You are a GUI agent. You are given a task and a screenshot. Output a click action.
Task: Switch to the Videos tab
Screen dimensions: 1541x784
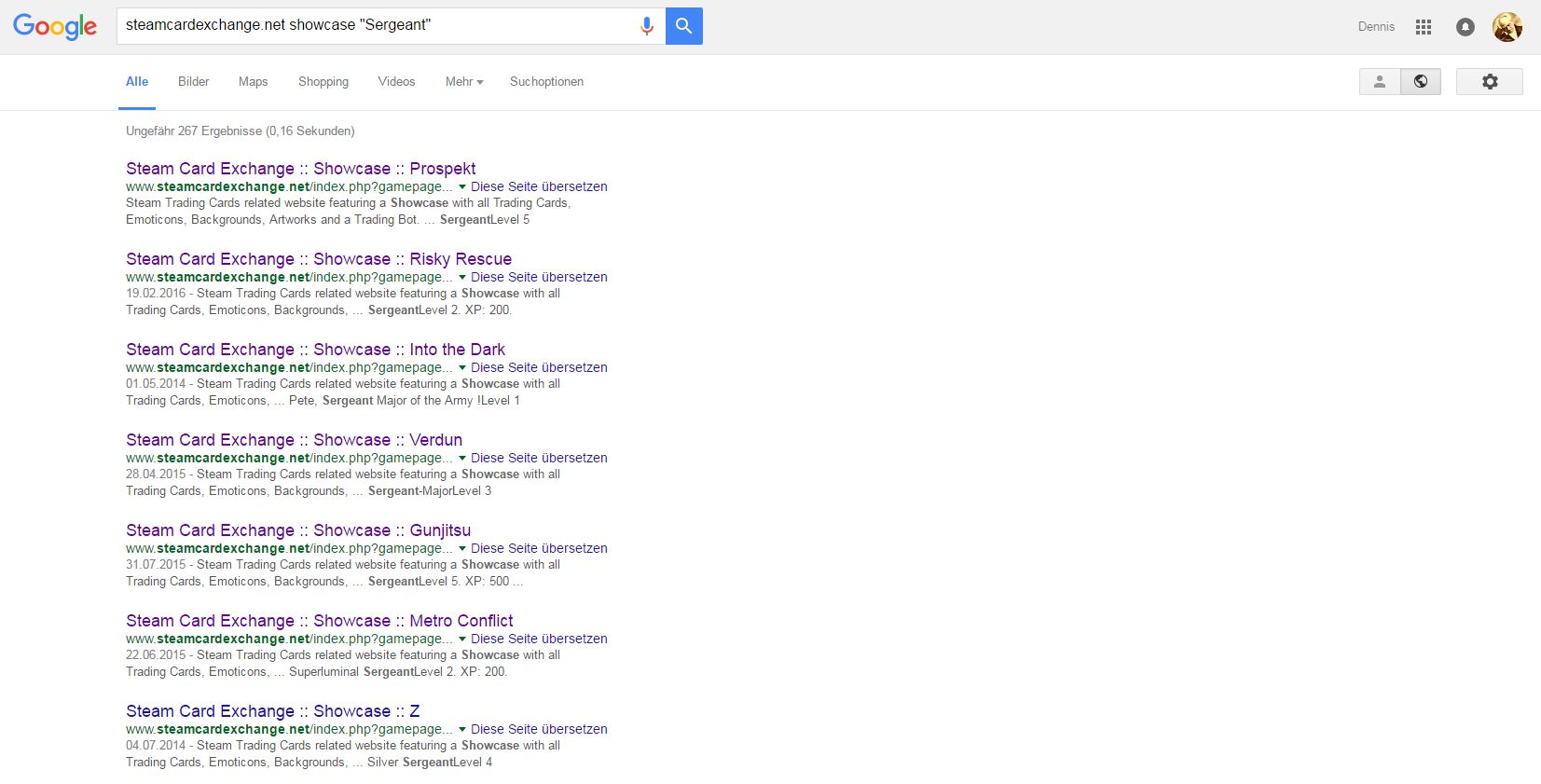(397, 82)
